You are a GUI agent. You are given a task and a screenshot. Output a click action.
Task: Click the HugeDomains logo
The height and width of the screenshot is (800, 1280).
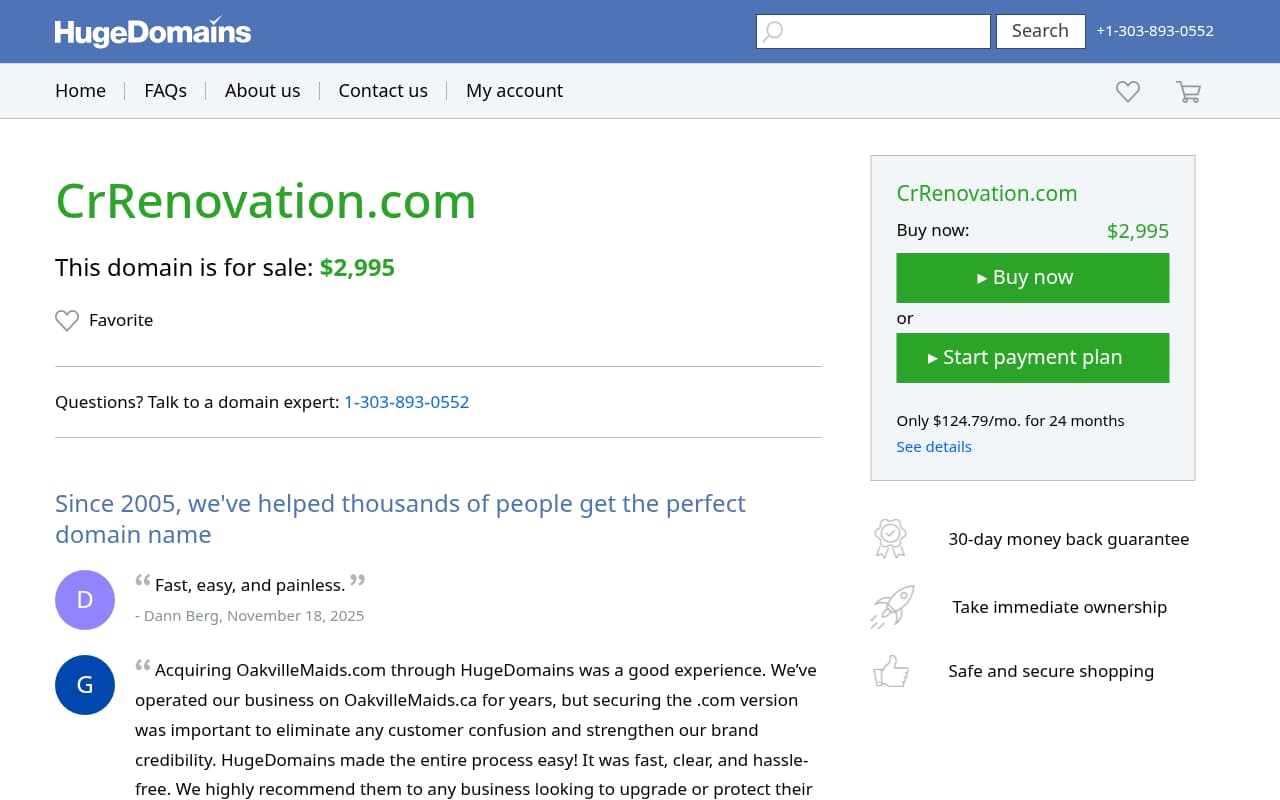pyautogui.click(x=153, y=32)
